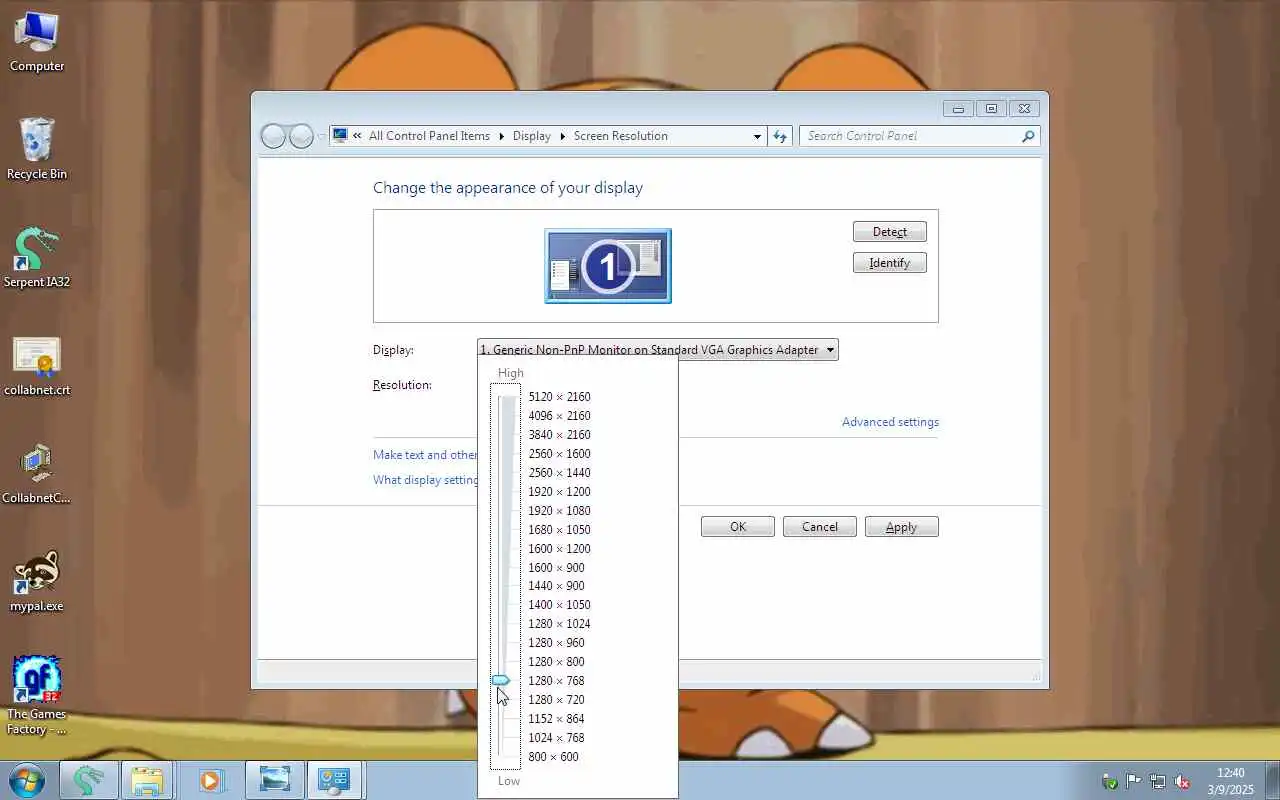Select monitor 1 display thumbnail
Viewport: 1280px width, 800px height.
coord(608,266)
